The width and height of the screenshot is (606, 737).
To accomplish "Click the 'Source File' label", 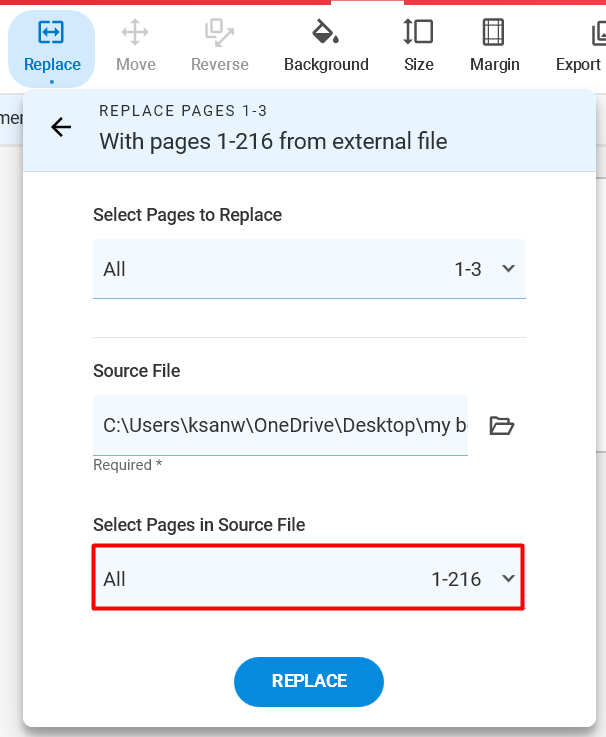I will tap(136, 371).
